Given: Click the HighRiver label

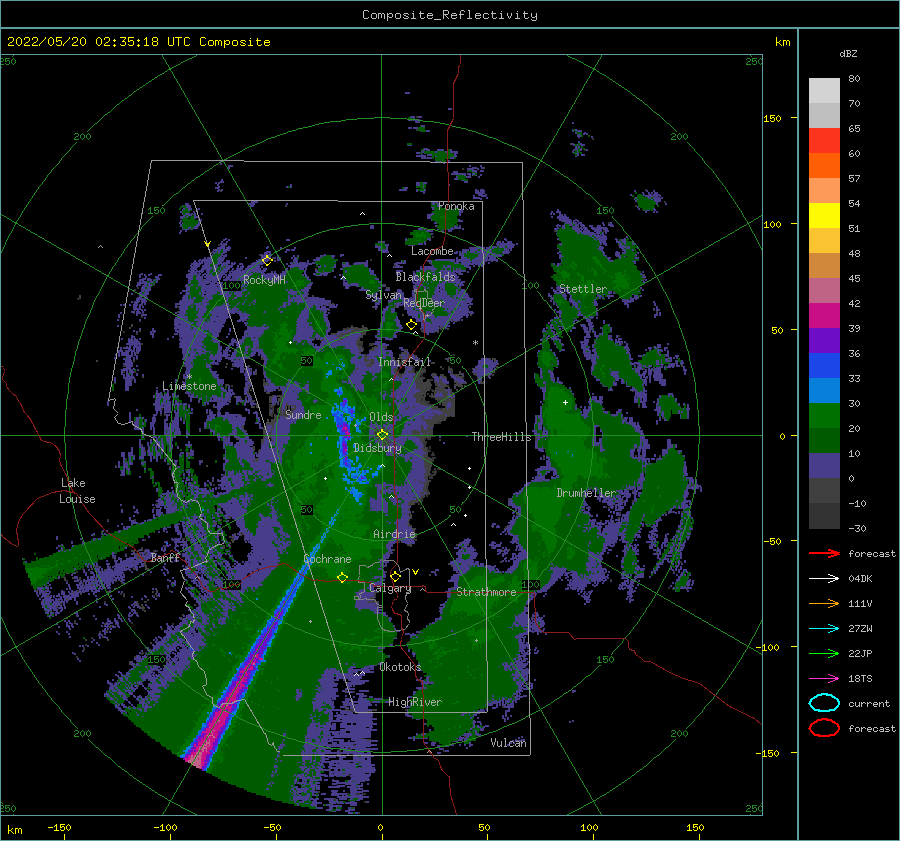Looking at the screenshot, I should tap(415, 702).
